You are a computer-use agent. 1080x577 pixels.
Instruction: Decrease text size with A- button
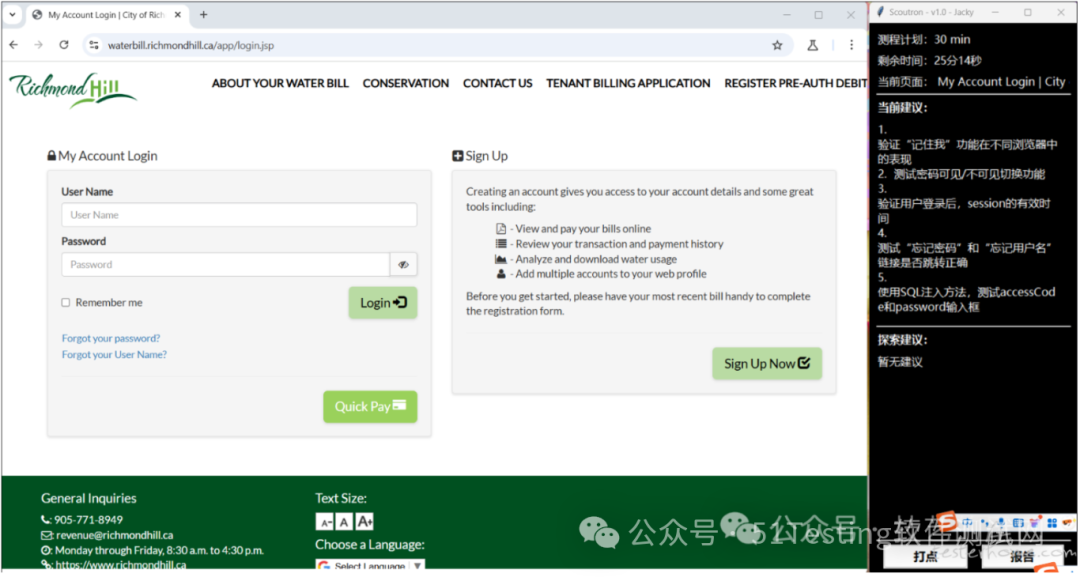click(324, 522)
